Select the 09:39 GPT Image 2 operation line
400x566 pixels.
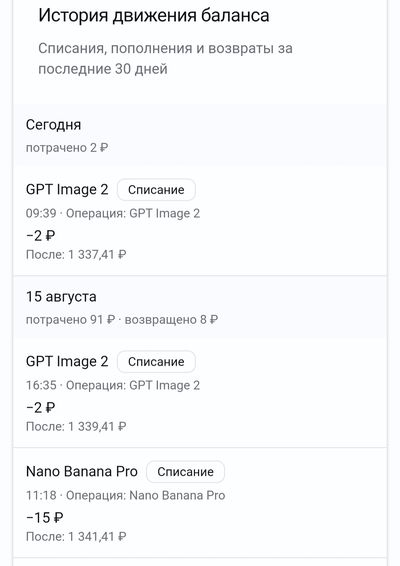click(x=113, y=213)
